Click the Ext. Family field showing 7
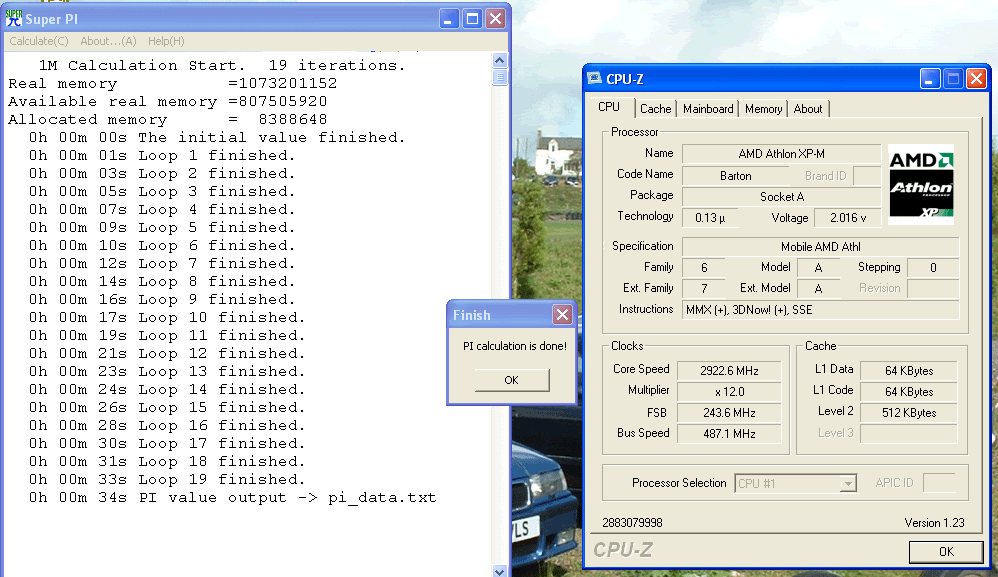The height and width of the screenshot is (577, 998). (704, 289)
